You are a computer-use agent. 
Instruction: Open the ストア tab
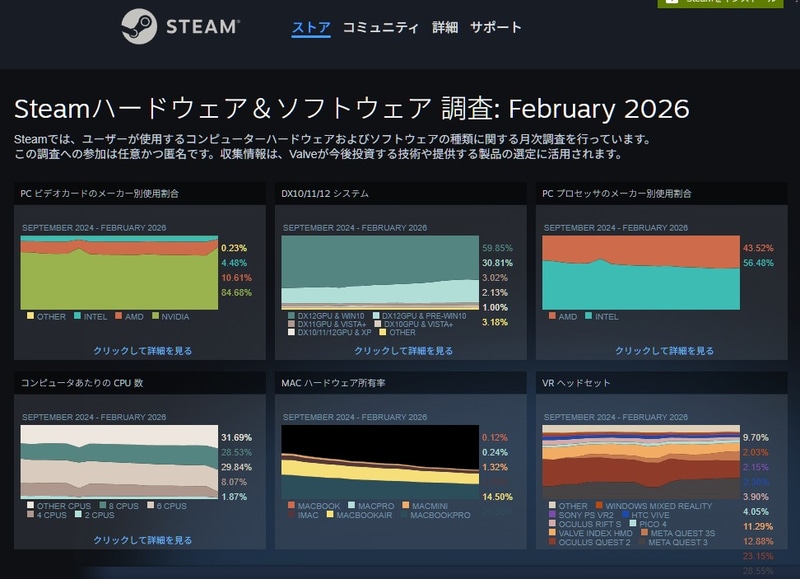311,27
